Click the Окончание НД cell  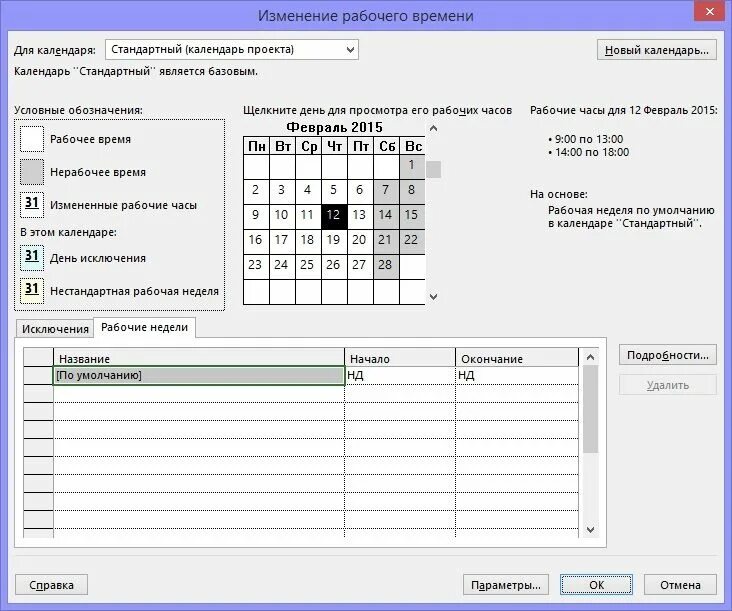click(x=517, y=375)
